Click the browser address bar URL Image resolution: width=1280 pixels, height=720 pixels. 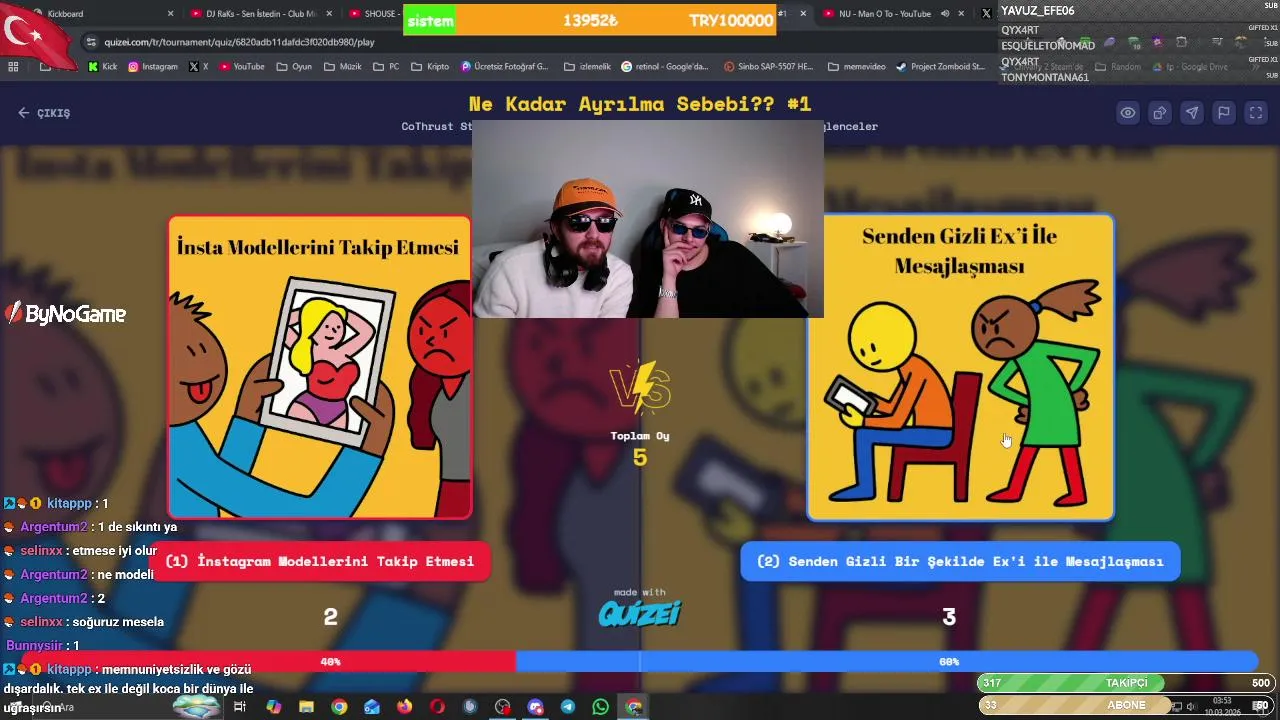pyautogui.click(x=240, y=42)
